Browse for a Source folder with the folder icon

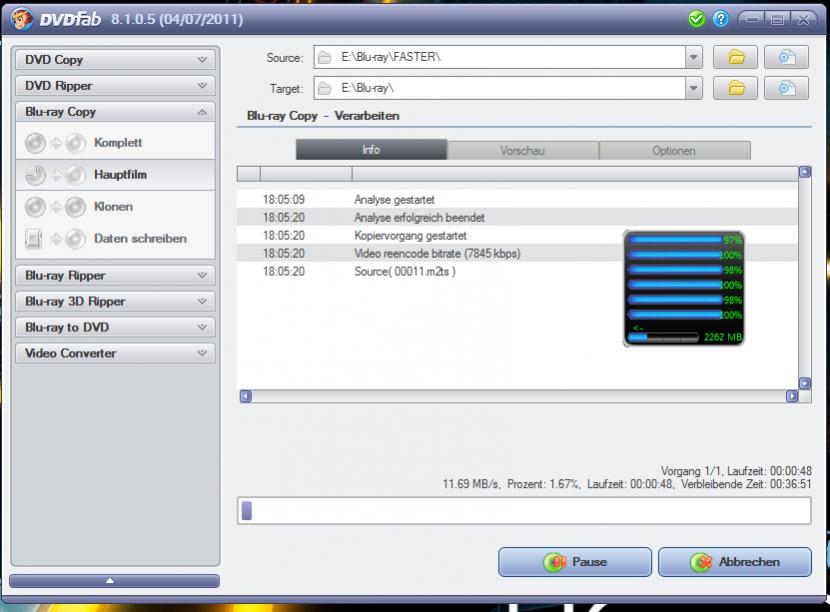pos(735,57)
